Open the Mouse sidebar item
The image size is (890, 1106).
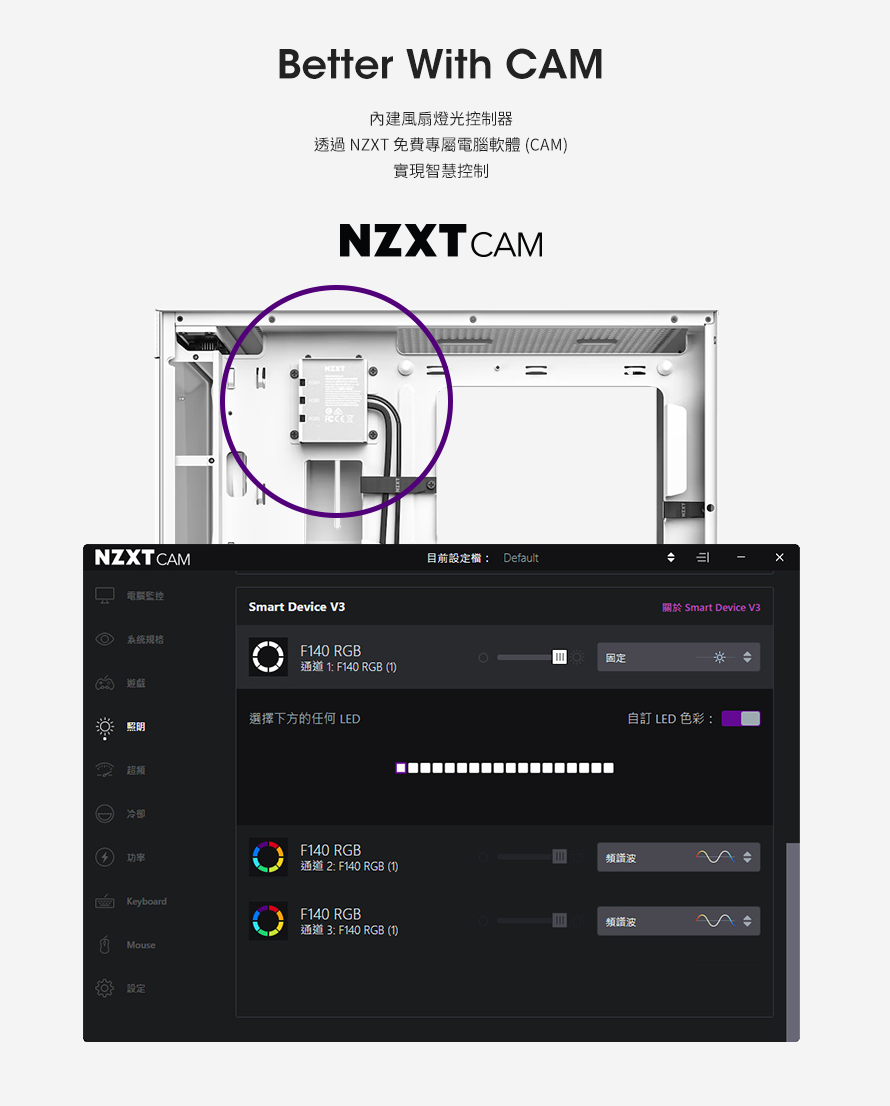[x=127, y=944]
